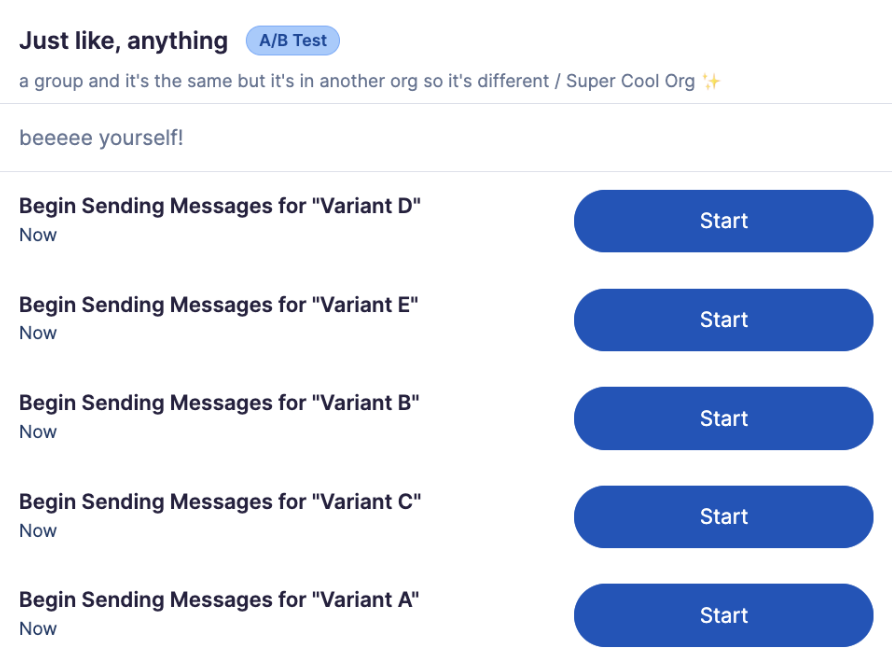Screen dimensions: 892x662
Task: Hit Start next to Variant C
Action: click(723, 517)
